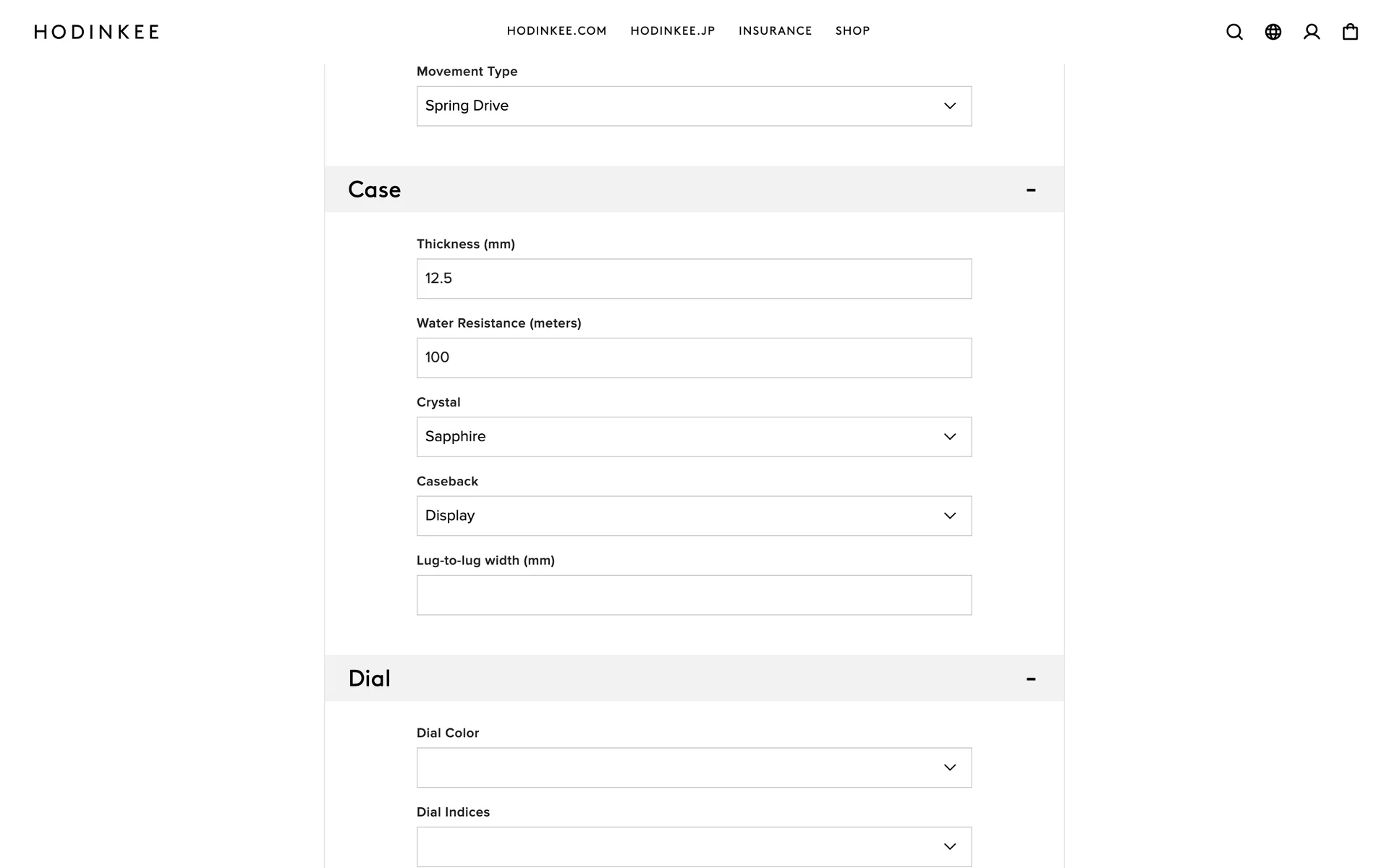Open the Dial Color dropdown
1389x868 pixels.
pos(694,767)
